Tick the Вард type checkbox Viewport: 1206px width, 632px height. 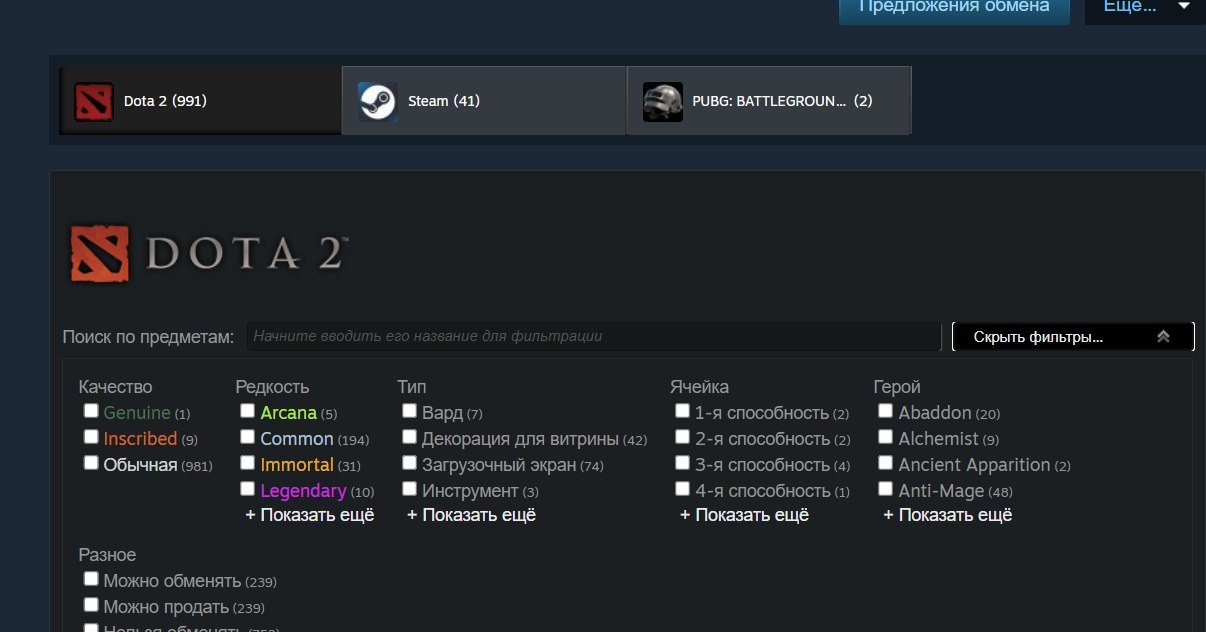(x=409, y=411)
